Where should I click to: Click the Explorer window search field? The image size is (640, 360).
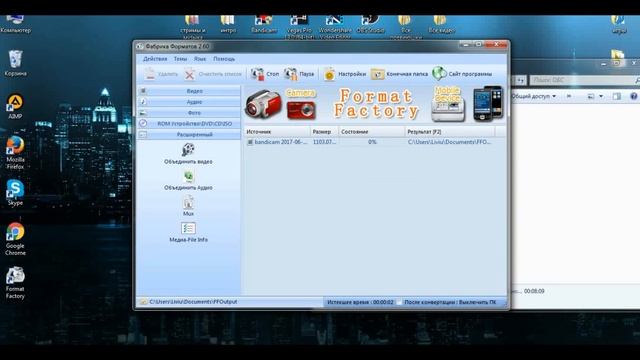click(583, 80)
